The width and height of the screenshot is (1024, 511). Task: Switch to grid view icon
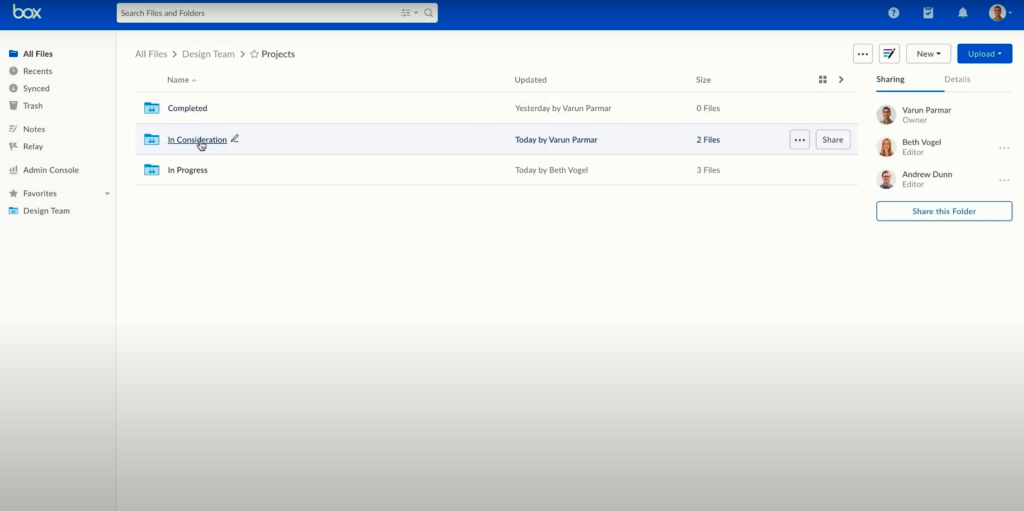822,80
